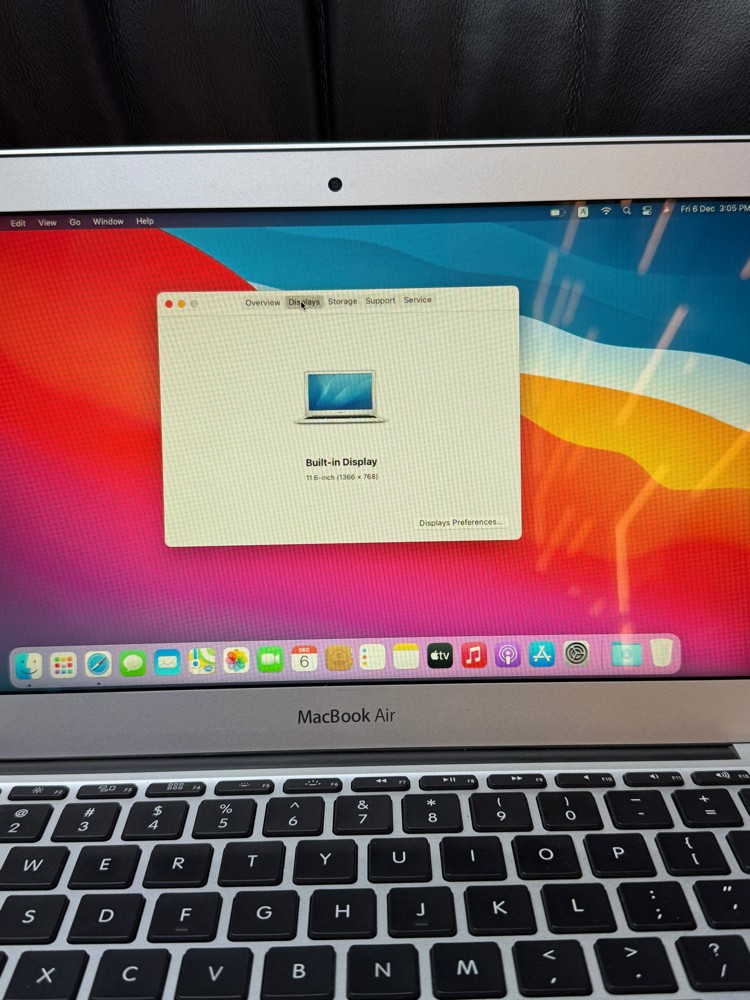Switch to the Storage tab
Image resolution: width=750 pixels, height=1000 pixels.
coord(342,301)
